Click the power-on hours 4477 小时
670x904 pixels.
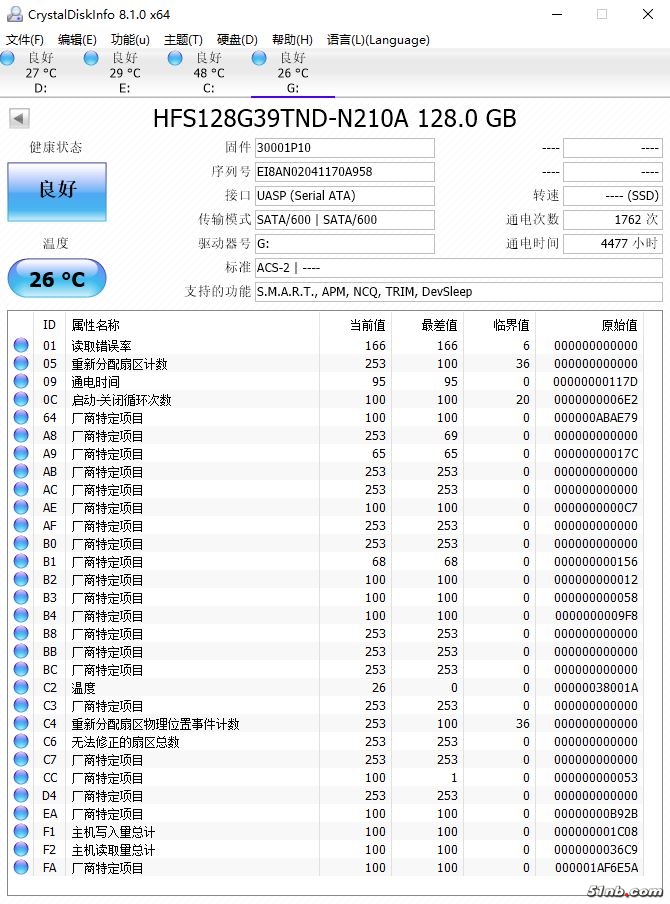coord(613,243)
